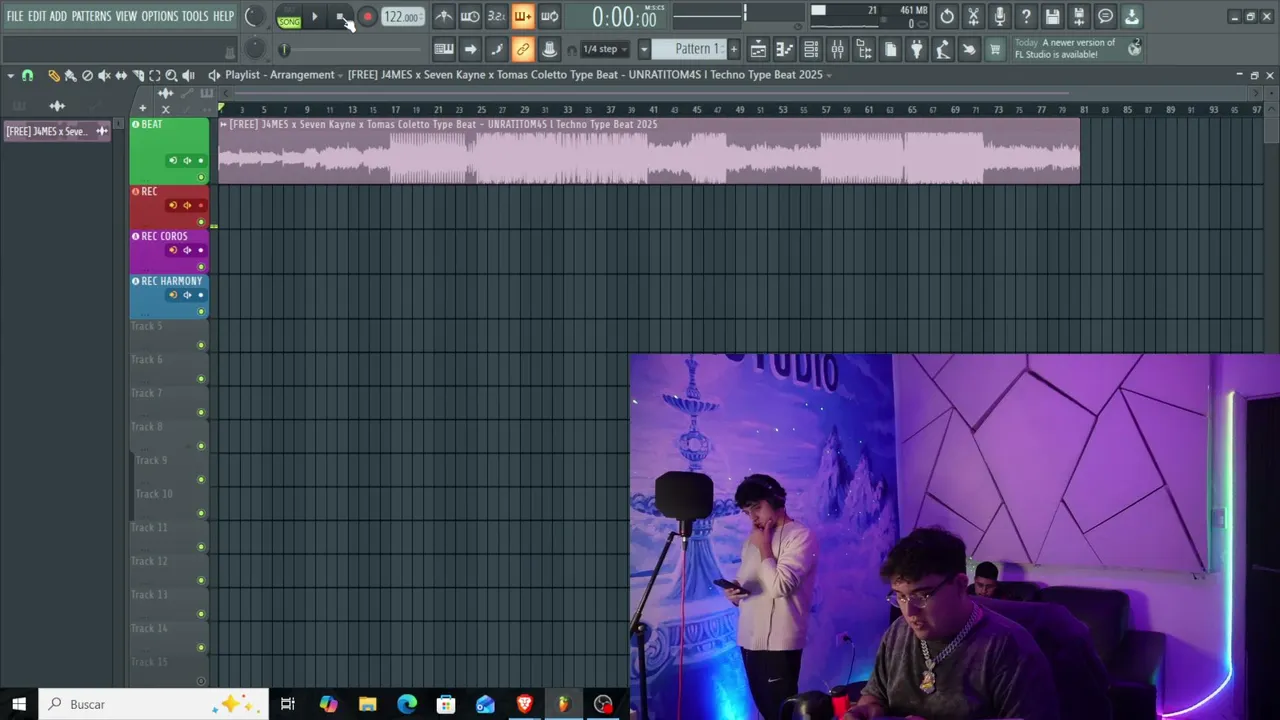Screen dimensions: 1280x720
Task: Open the OPTIONS menu
Action: point(160,16)
